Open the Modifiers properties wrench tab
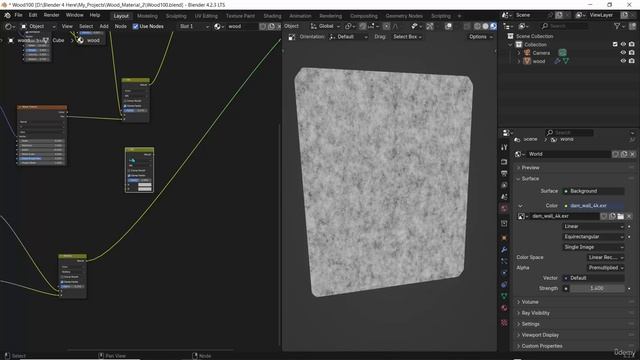This screenshot has width=640, height=360. (x=504, y=249)
